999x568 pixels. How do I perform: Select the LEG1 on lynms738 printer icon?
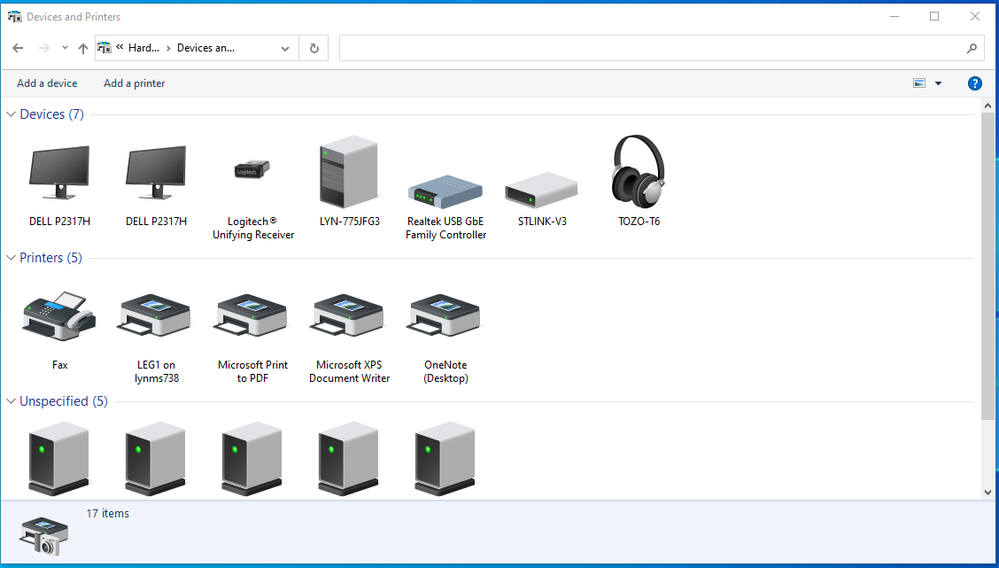(155, 315)
